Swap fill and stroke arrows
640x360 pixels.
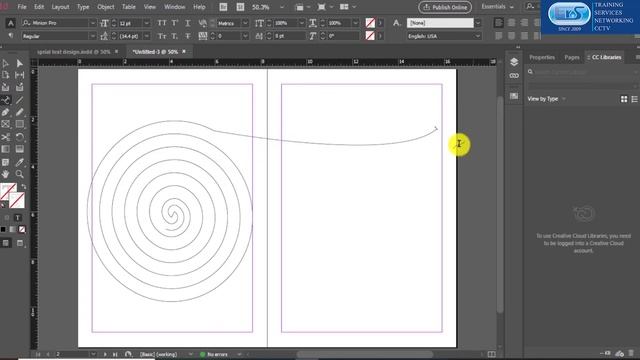pos(23,187)
